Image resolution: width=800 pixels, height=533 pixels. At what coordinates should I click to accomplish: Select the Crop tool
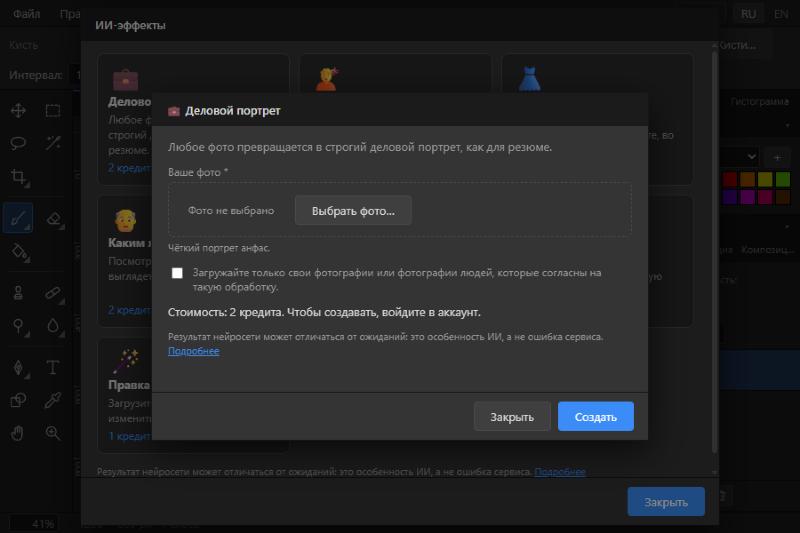tap(18, 177)
